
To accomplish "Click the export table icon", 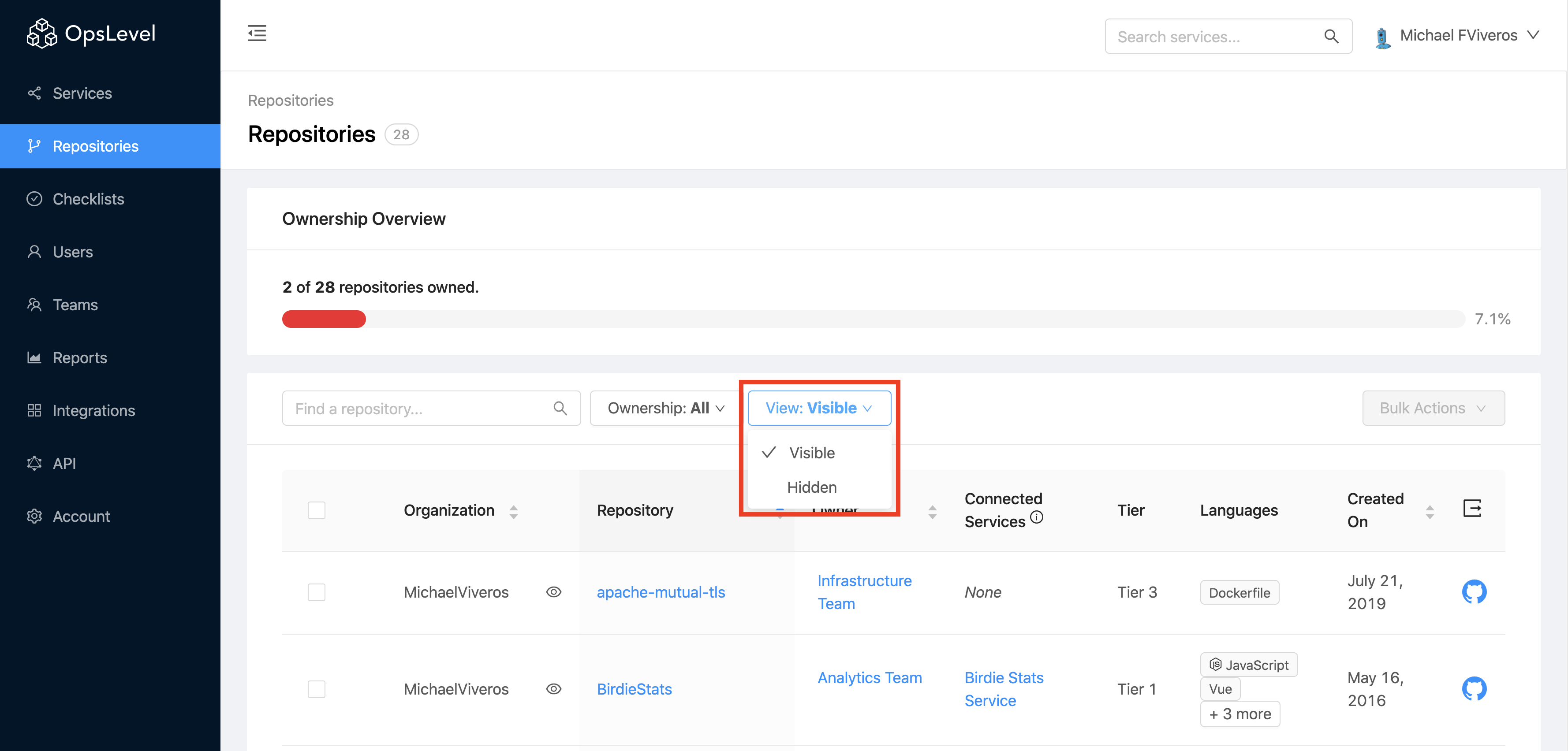I will coord(1472,508).
